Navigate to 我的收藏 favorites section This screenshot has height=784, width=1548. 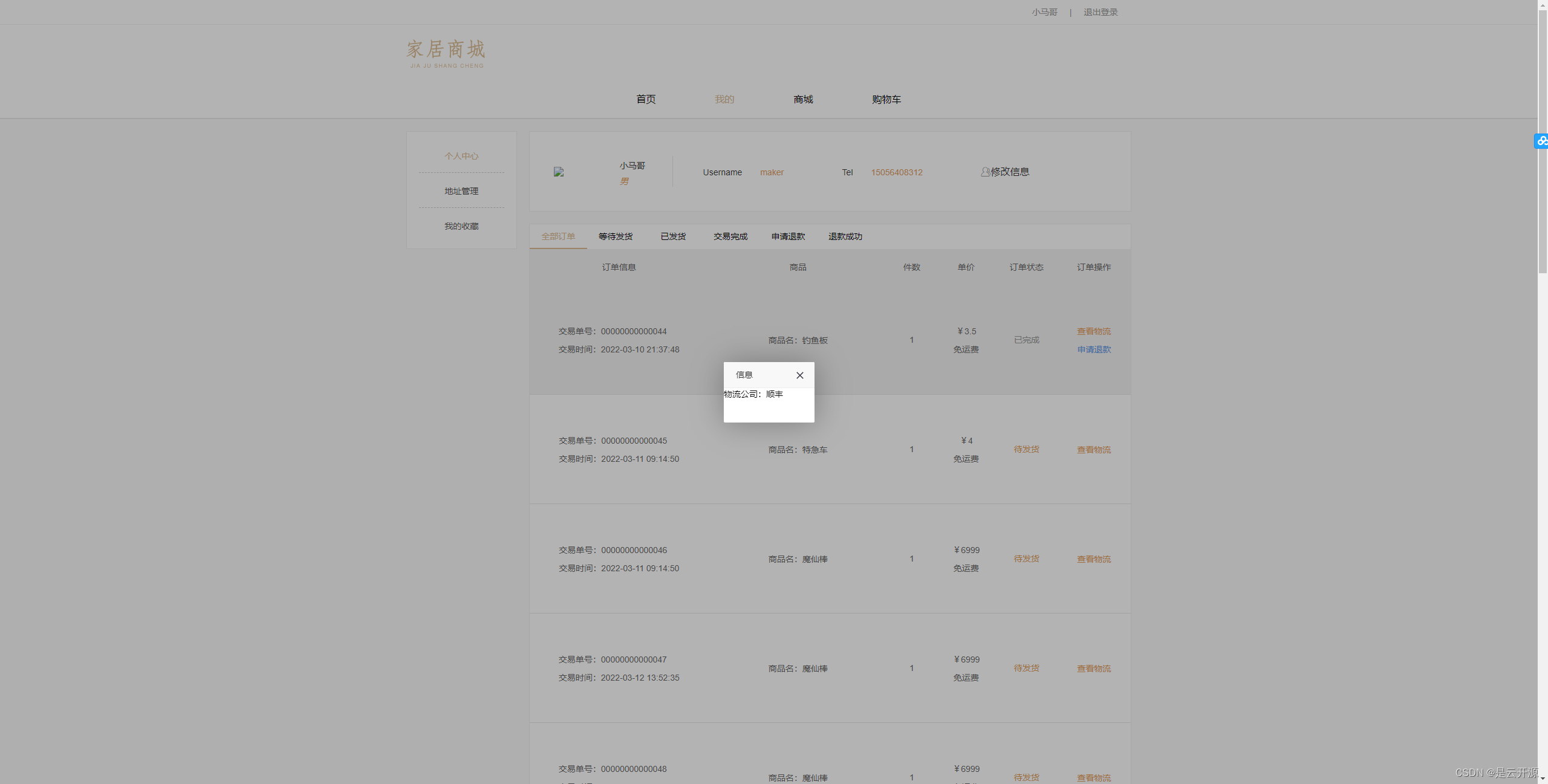point(461,226)
